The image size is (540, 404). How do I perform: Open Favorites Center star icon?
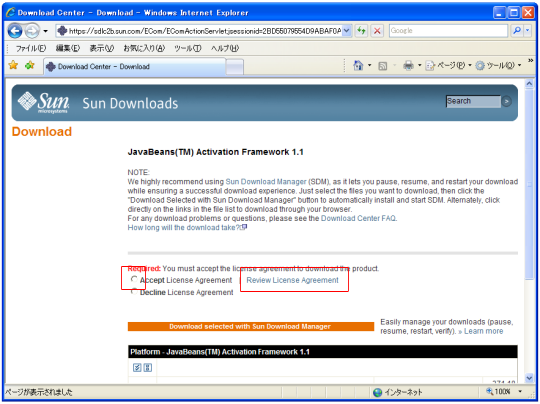point(13,65)
